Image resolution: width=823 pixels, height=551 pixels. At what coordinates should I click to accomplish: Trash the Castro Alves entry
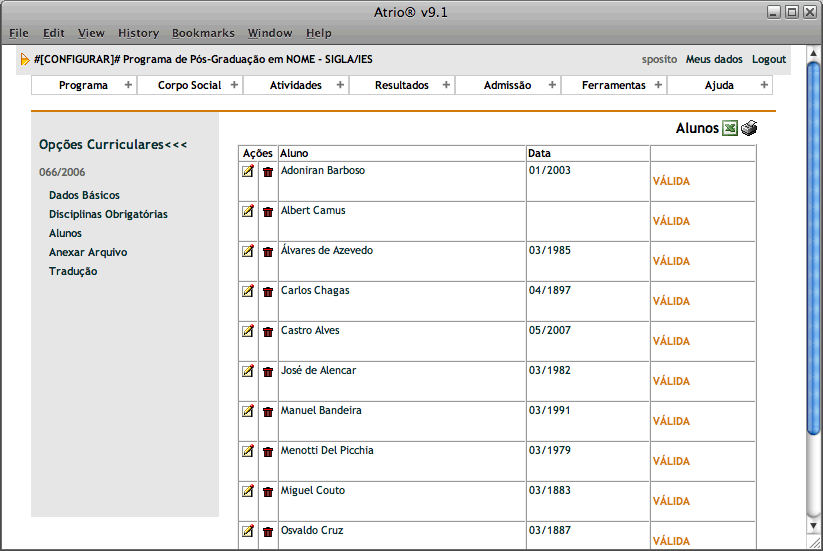(x=268, y=332)
